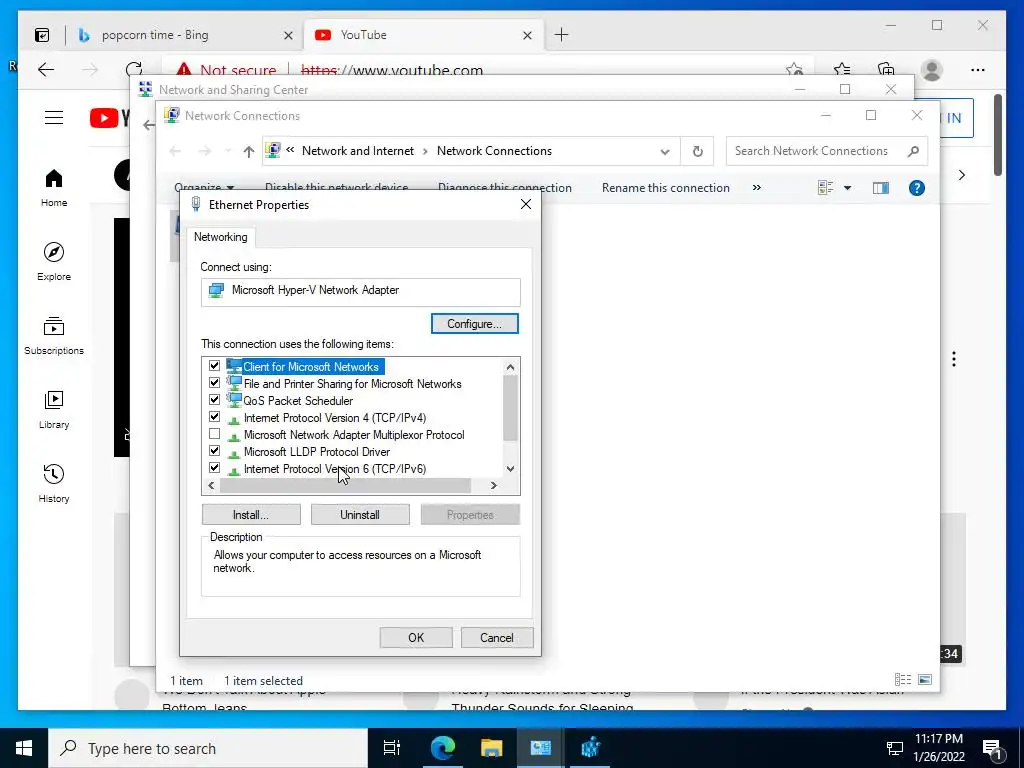This screenshot has height=768, width=1024.
Task: Click the Uninstall button
Action: pyautogui.click(x=360, y=515)
